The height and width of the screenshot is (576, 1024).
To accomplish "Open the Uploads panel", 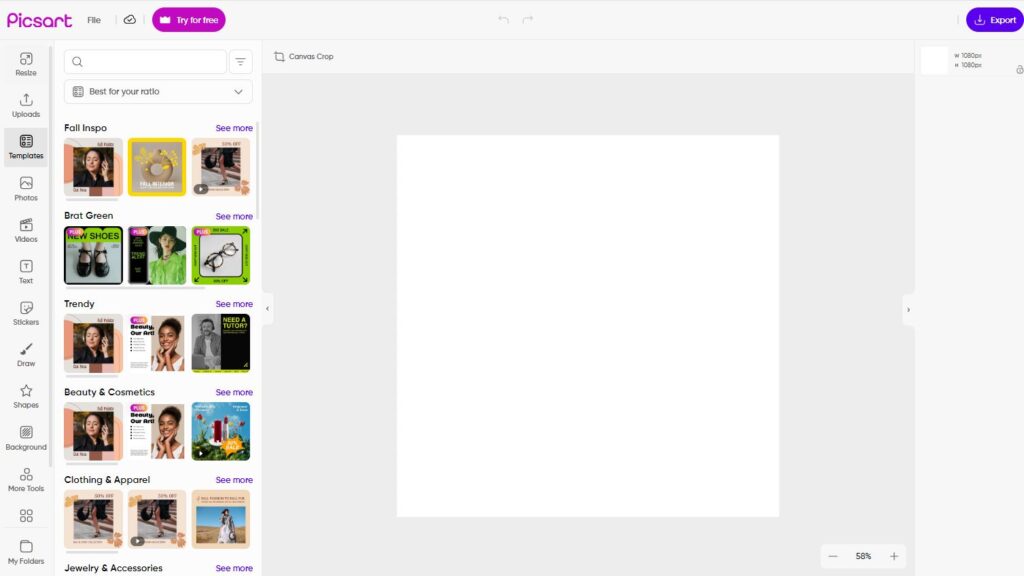I will (26, 105).
